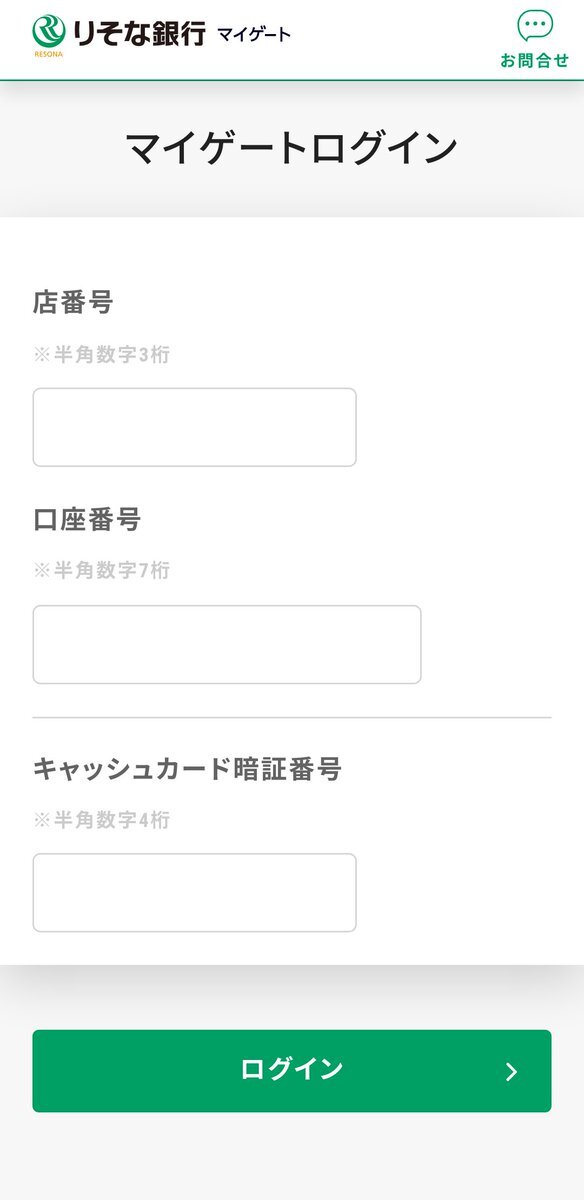Click the ※半角数字4桁 hint text

click(x=101, y=821)
